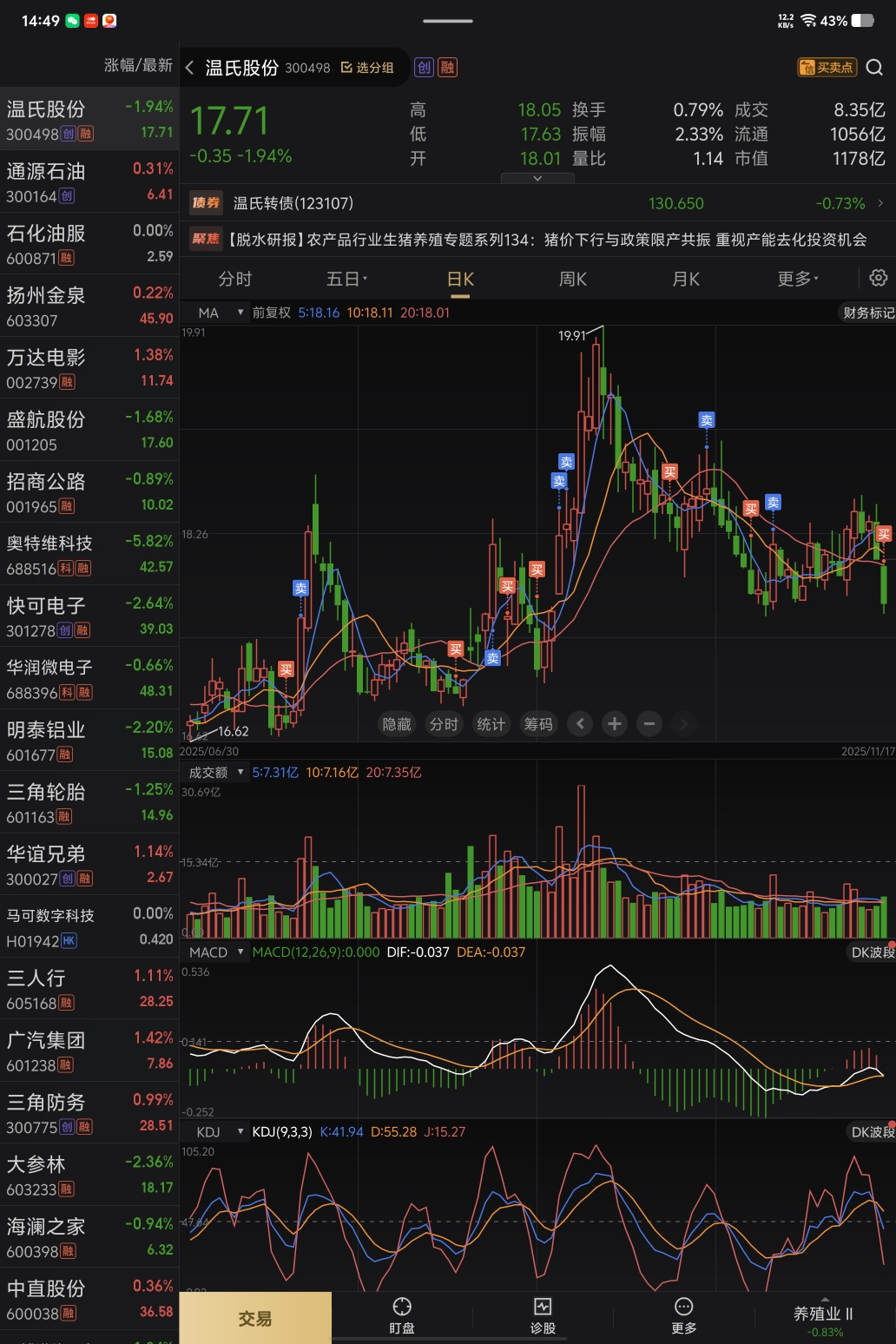Expand quote details chevron below 开
This screenshot has height=1344, width=896.
[537, 178]
